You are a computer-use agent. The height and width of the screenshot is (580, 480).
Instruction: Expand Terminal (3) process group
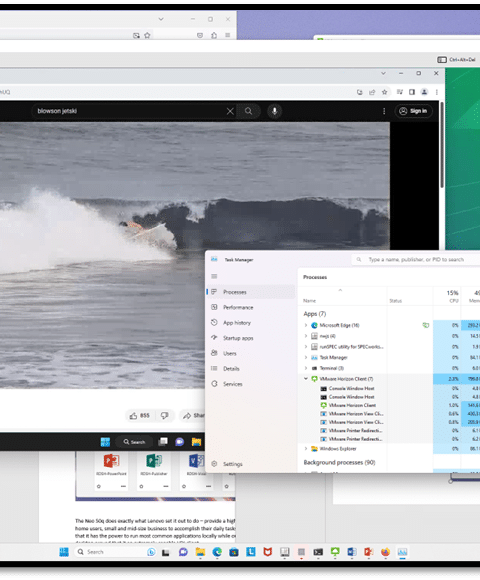click(x=306, y=368)
